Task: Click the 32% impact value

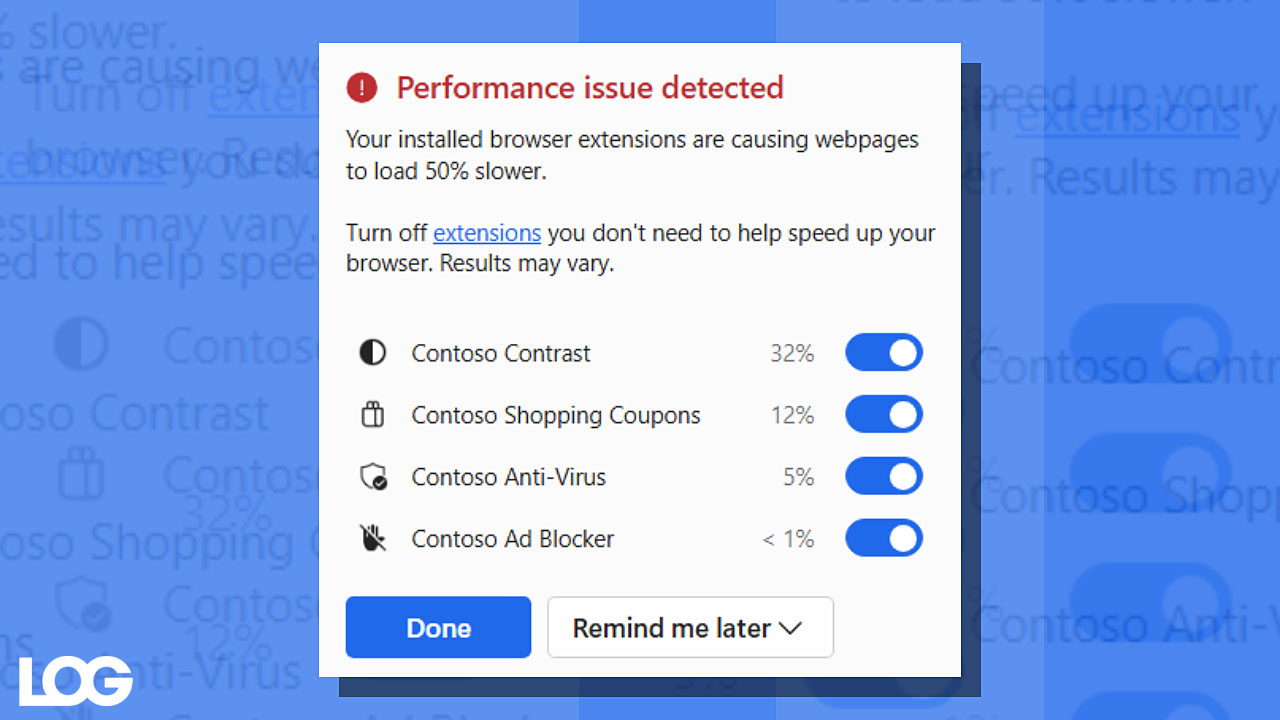Action: click(x=792, y=353)
